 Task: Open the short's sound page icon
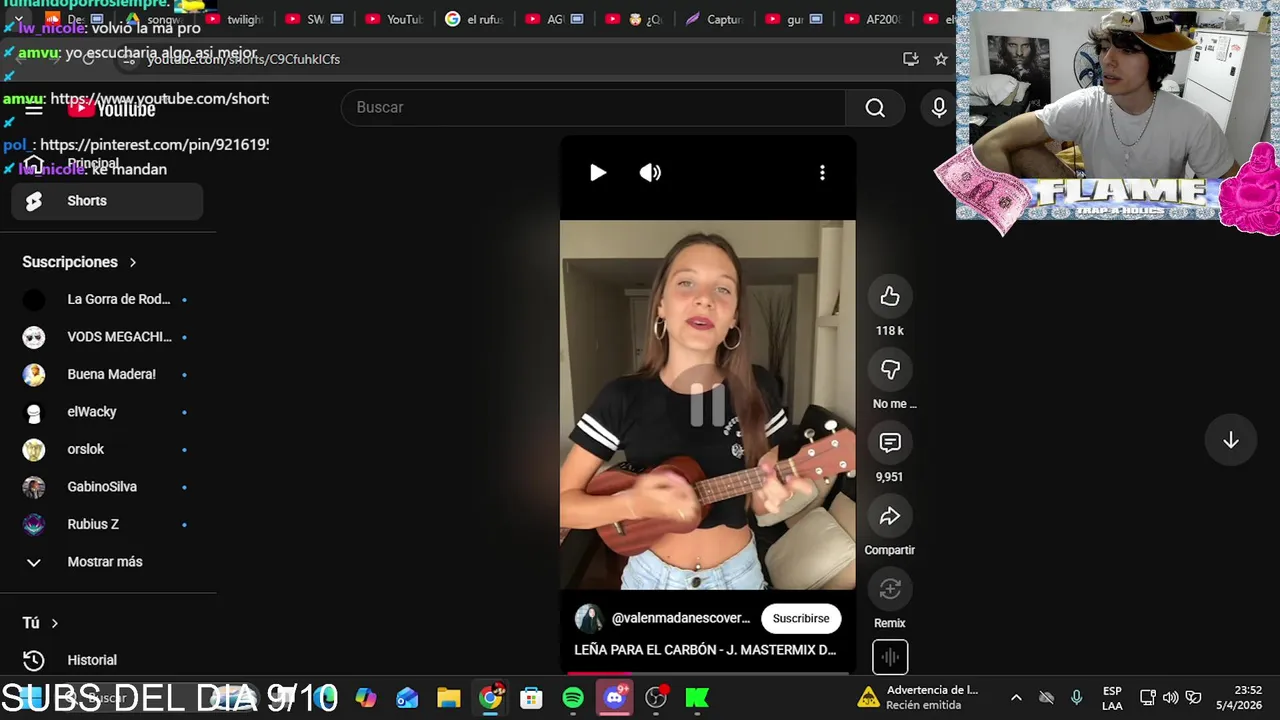890,657
